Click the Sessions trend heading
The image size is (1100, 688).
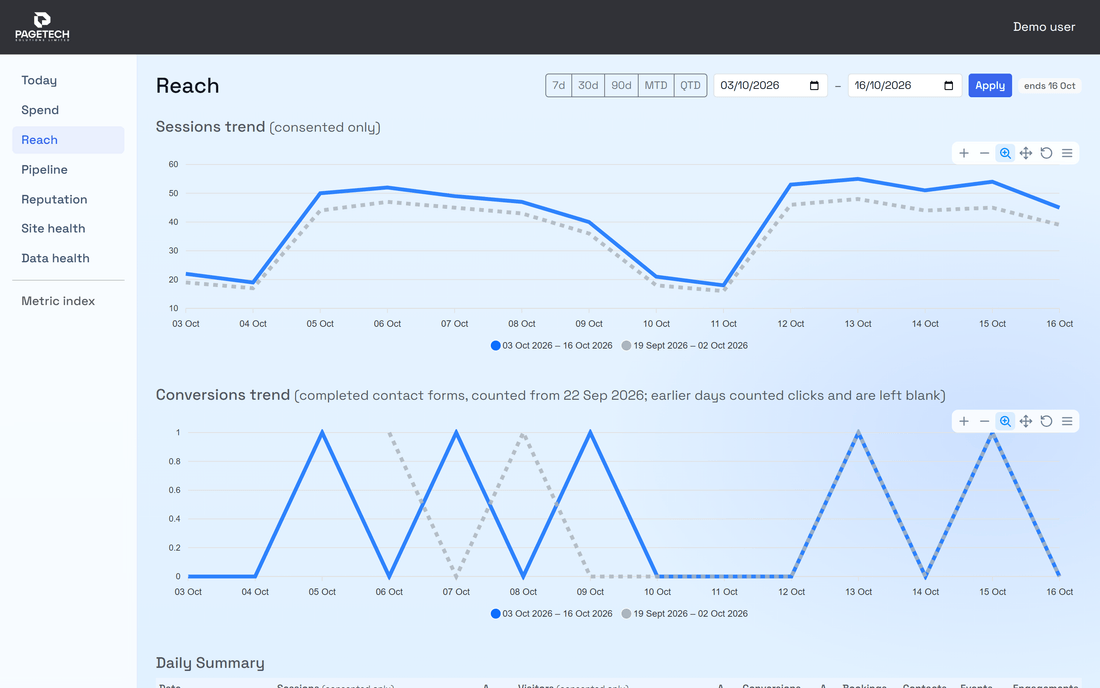pyautogui.click(x=268, y=127)
